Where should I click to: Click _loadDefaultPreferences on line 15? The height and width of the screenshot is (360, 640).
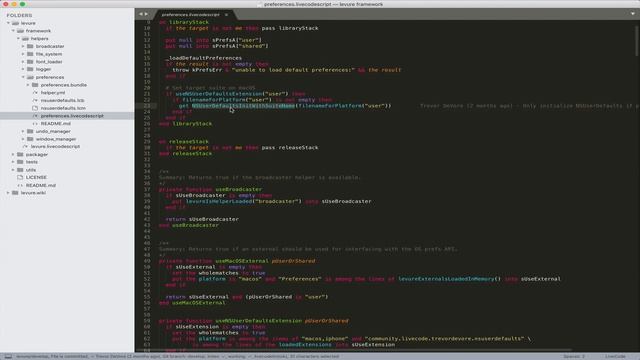pyautogui.click(x=204, y=58)
